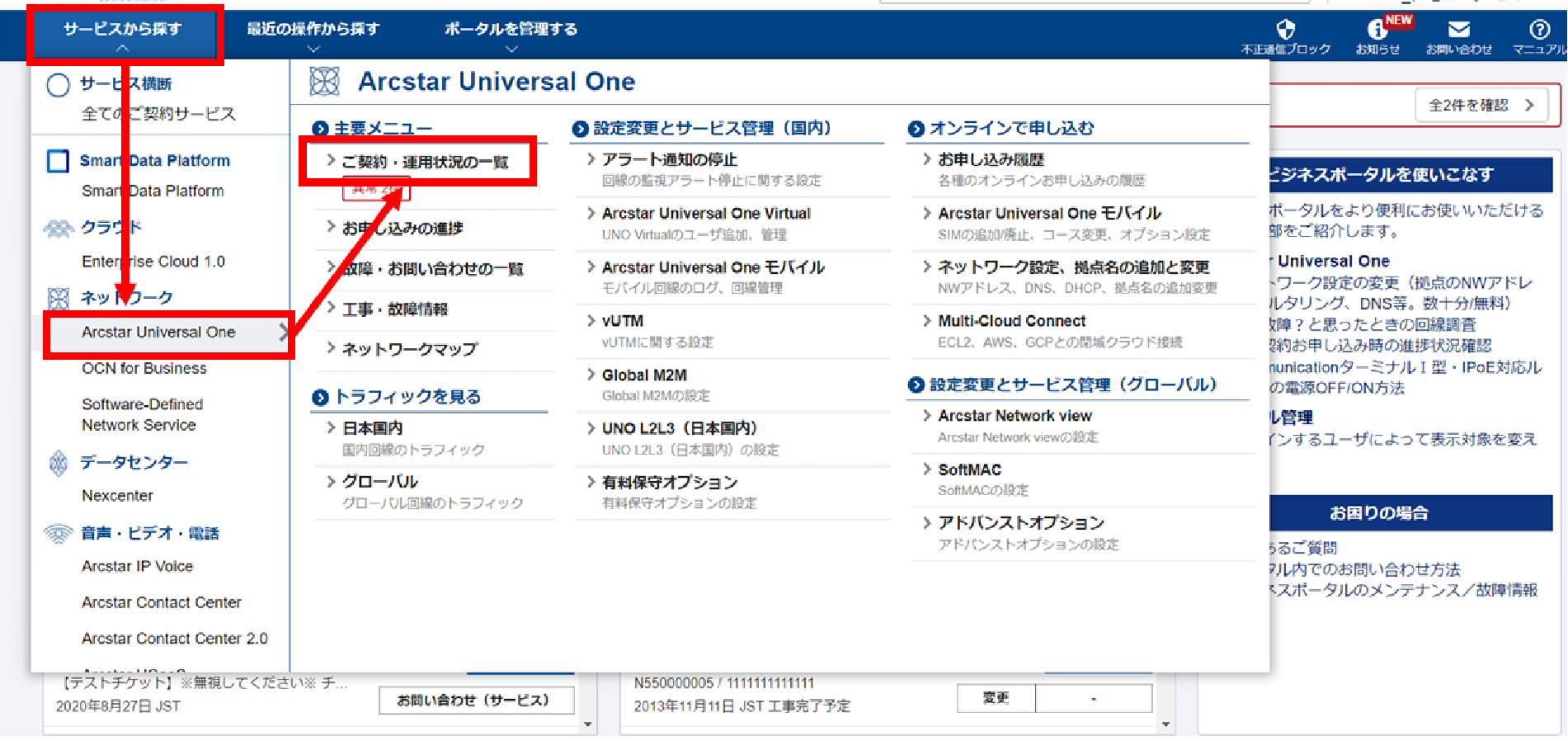Click the arrow before SoftMAC

coord(927,469)
